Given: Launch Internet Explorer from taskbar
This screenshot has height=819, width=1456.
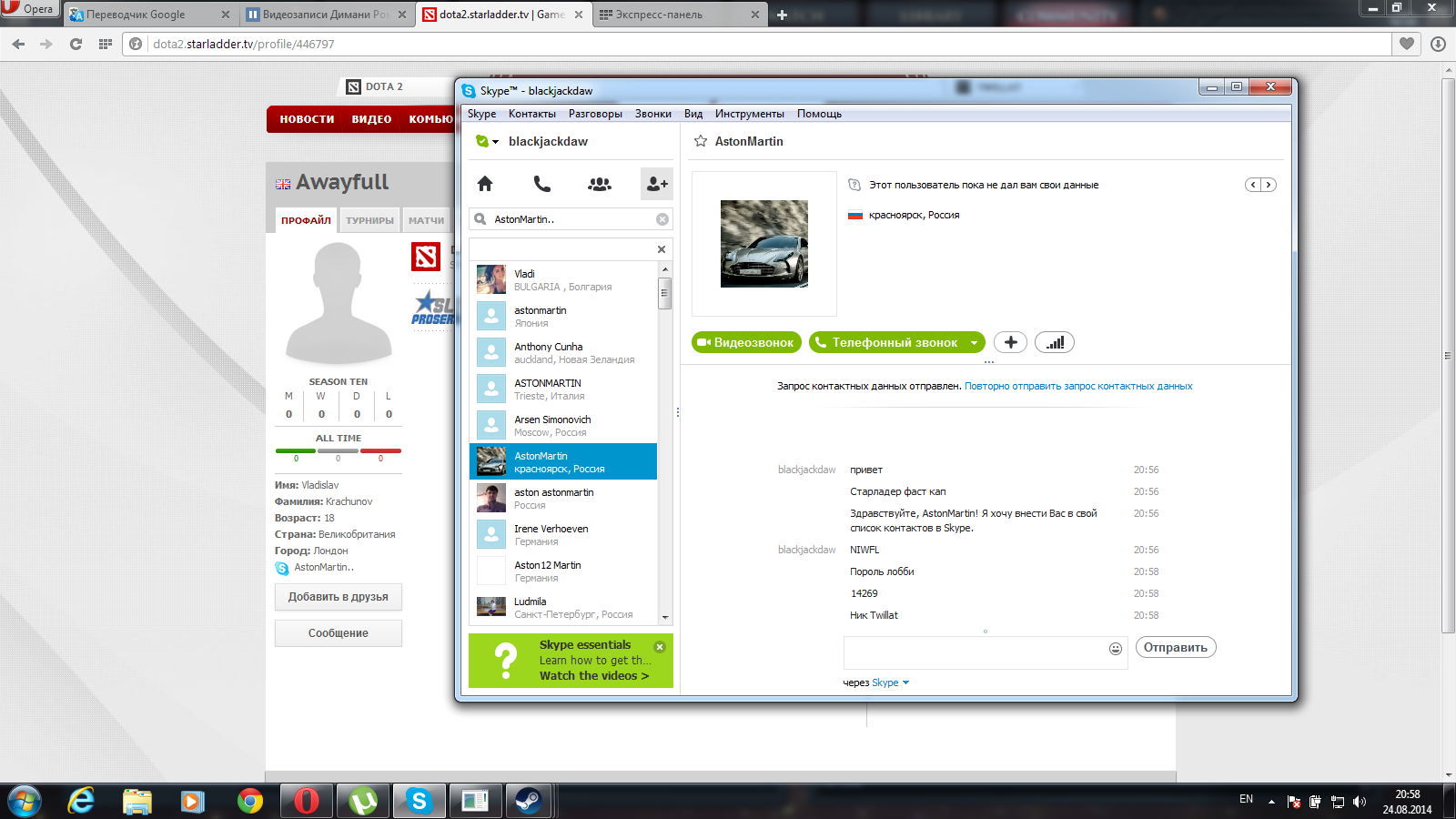Looking at the screenshot, I should pos(81,801).
